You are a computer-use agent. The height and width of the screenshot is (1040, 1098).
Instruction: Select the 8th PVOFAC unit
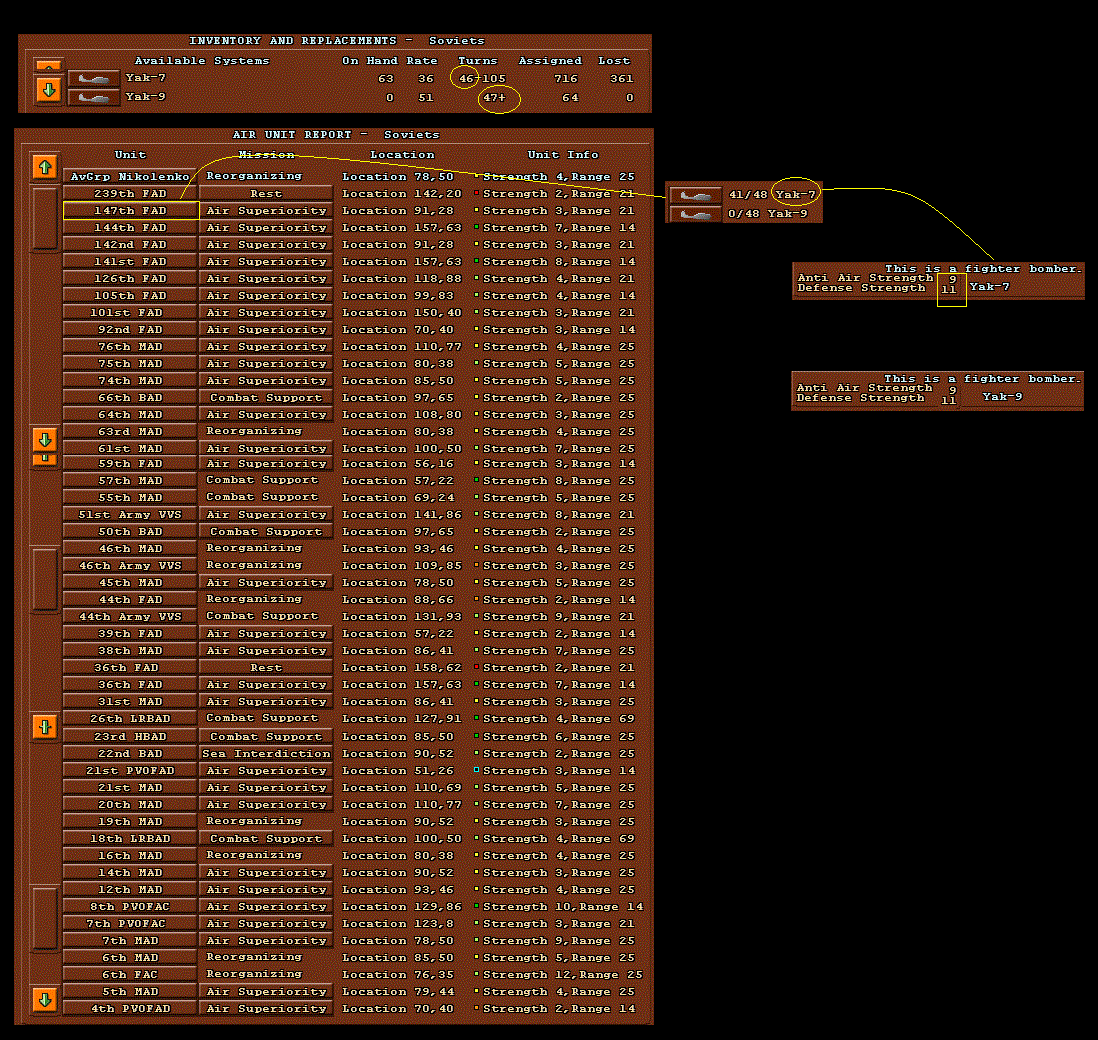coord(129,906)
